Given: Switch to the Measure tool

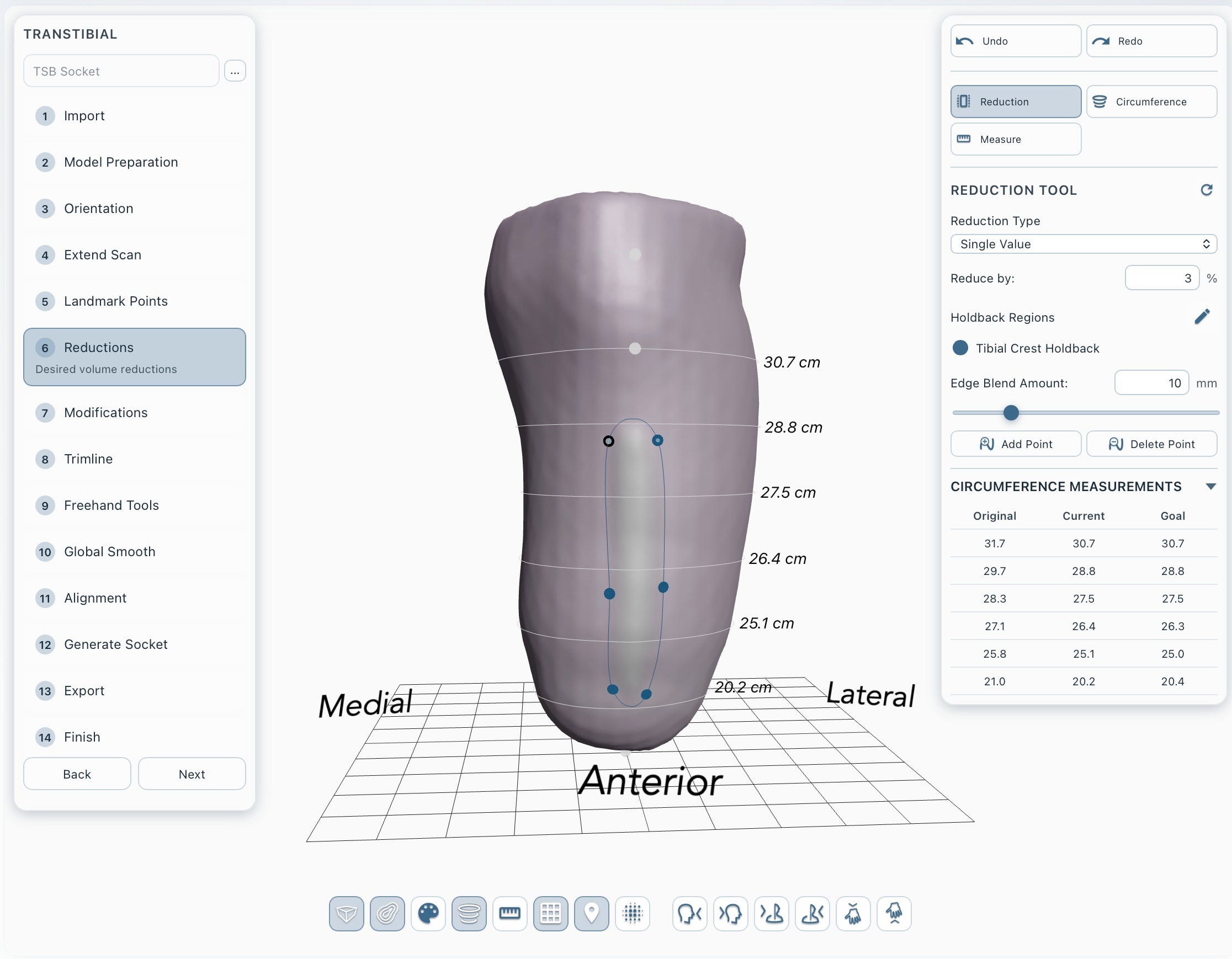Looking at the screenshot, I should [x=1016, y=139].
